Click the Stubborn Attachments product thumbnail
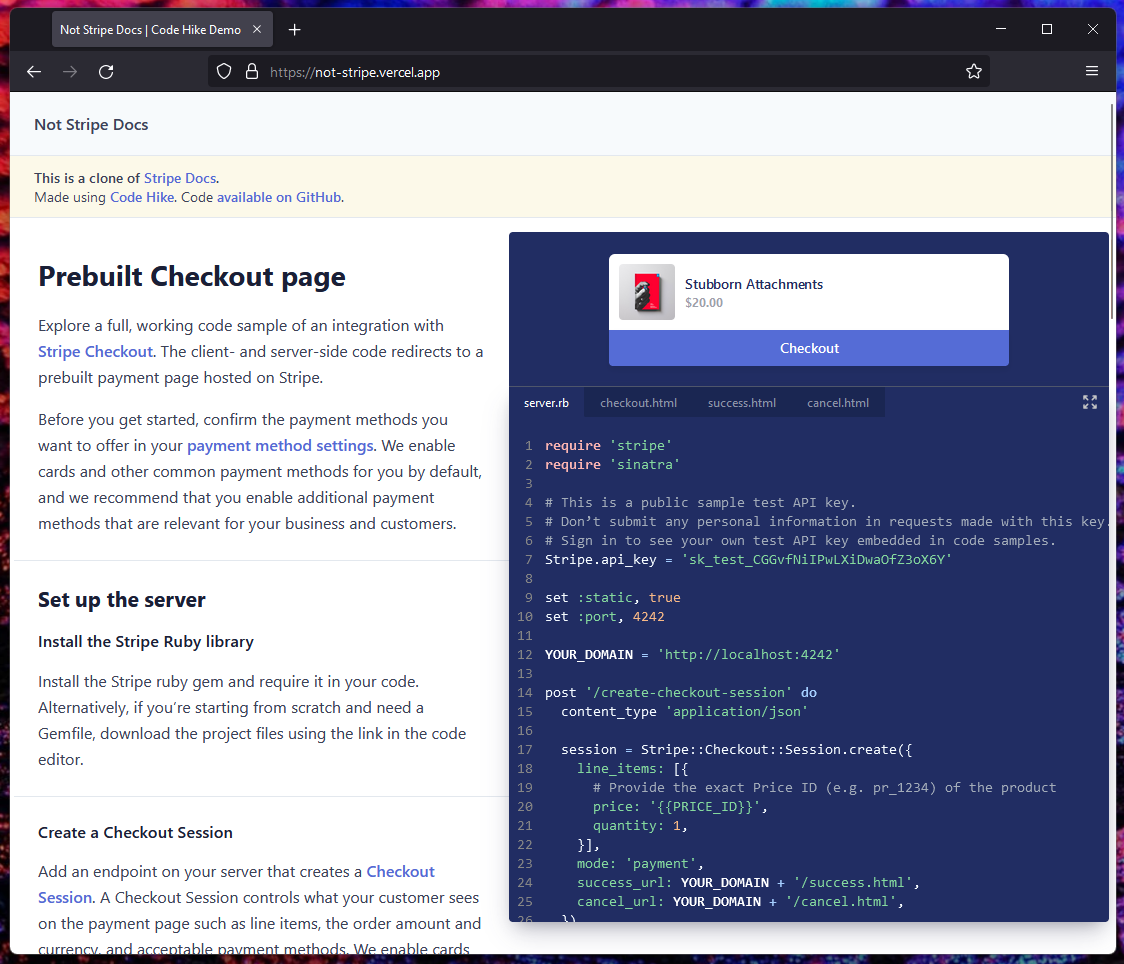The height and width of the screenshot is (964, 1124). point(646,293)
